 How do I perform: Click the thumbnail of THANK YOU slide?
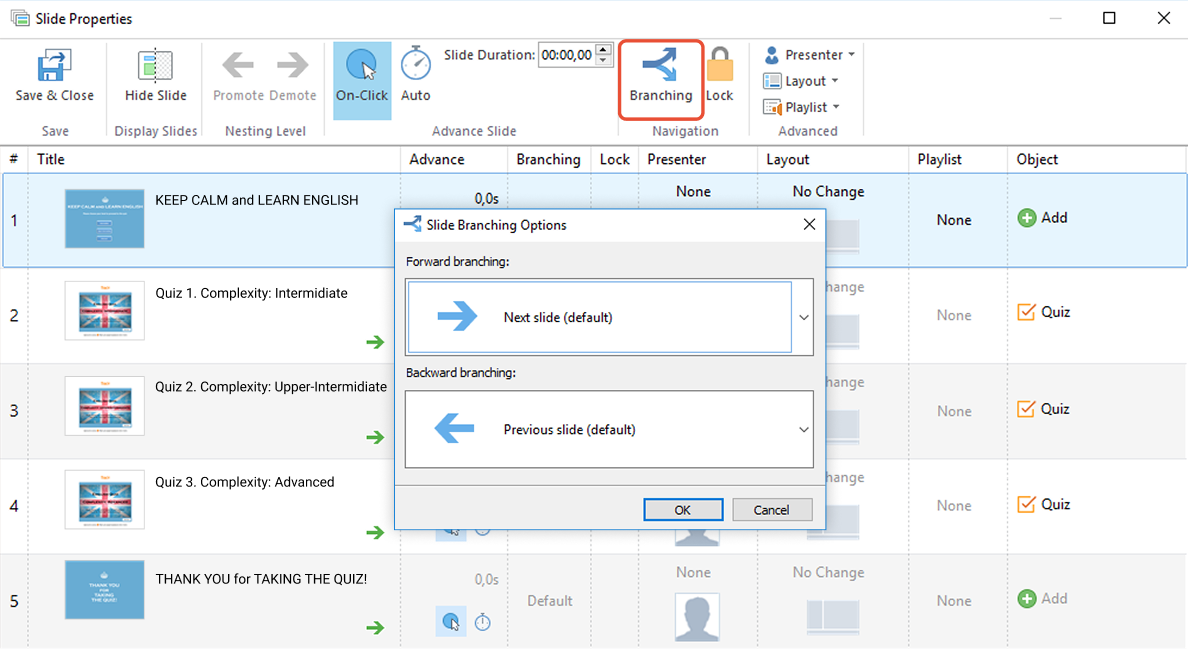coord(104,590)
